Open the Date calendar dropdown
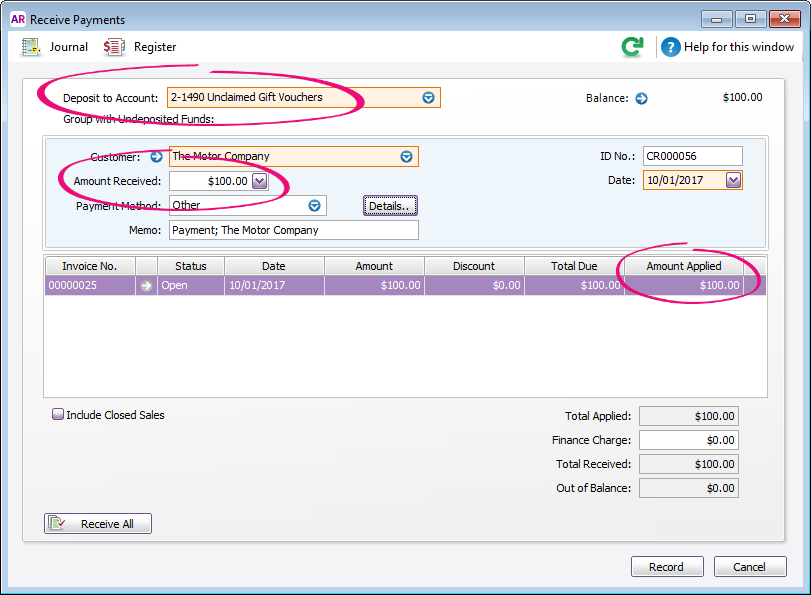The height and width of the screenshot is (595, 811). (733, 180)
